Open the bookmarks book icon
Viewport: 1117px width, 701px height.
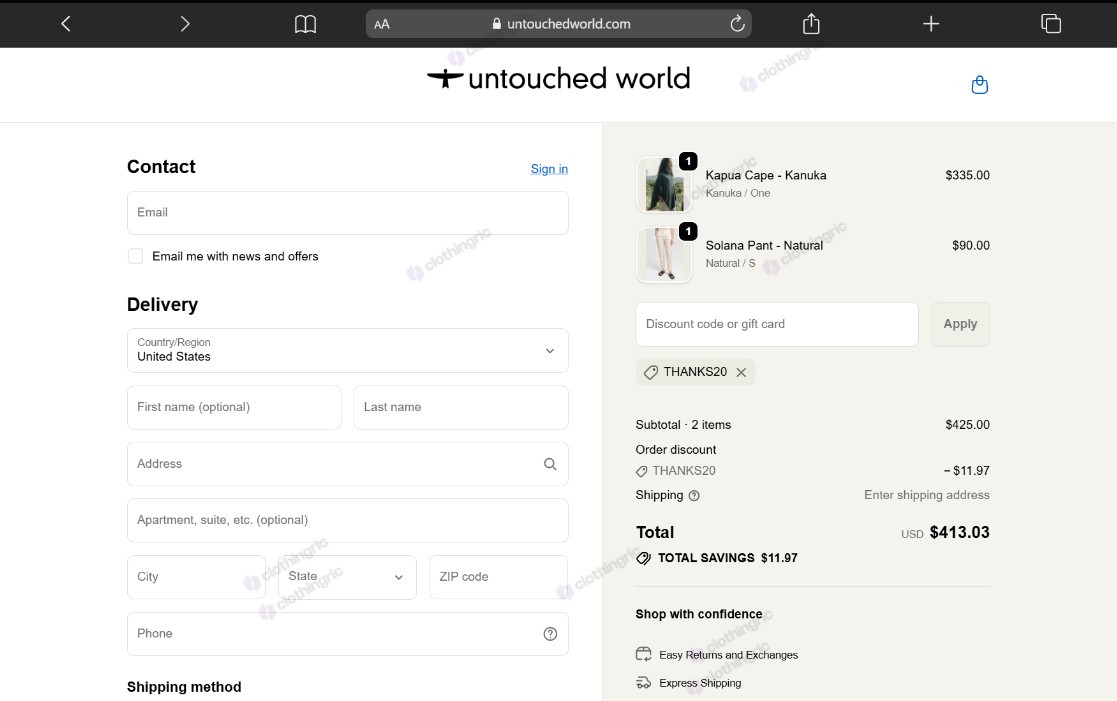tap(306, 24)
